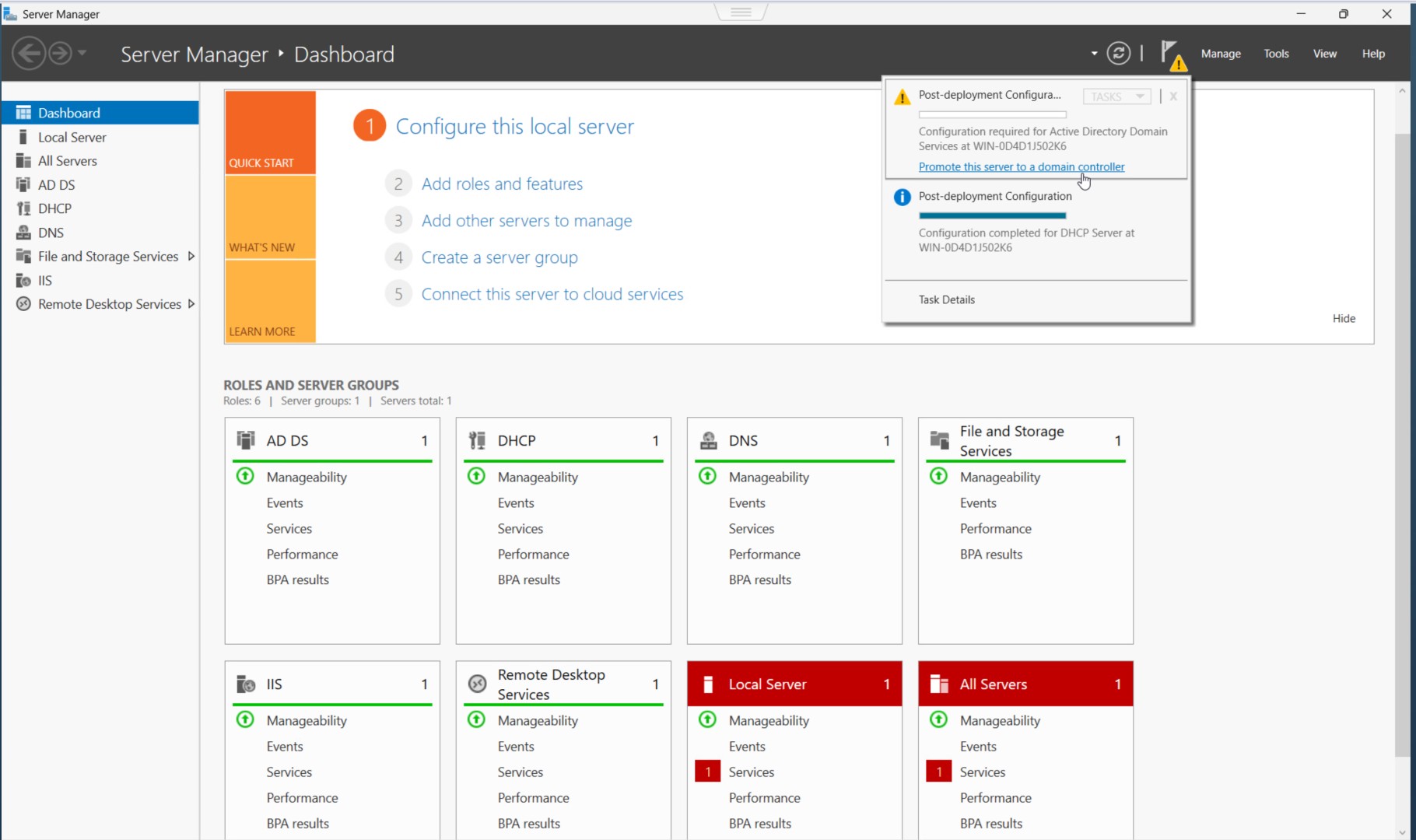
Task: Click the Remote Desktop Services sidebar icon
Action: (x=23, y=304)
